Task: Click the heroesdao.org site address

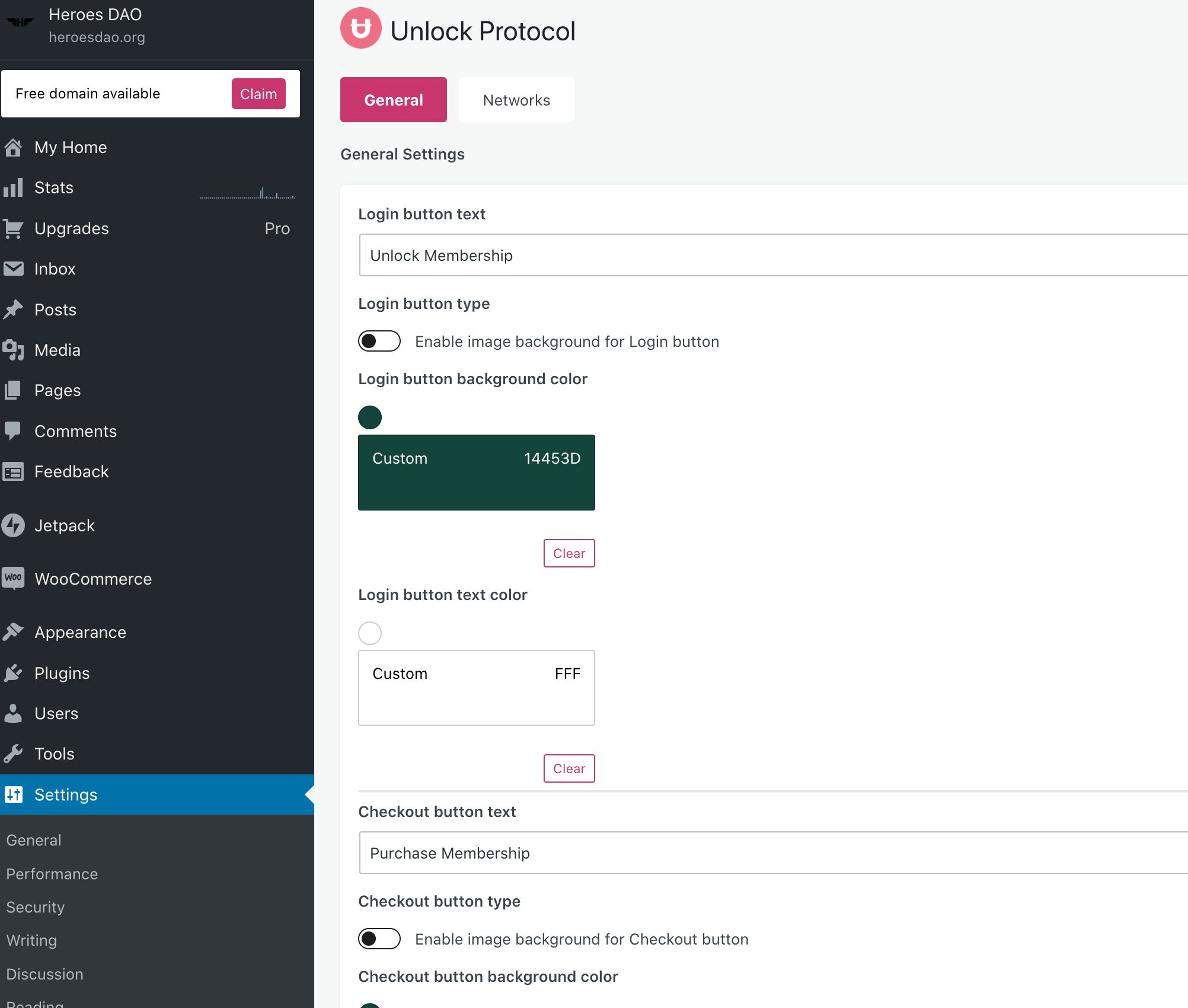Action: click(x=97, y=37)
